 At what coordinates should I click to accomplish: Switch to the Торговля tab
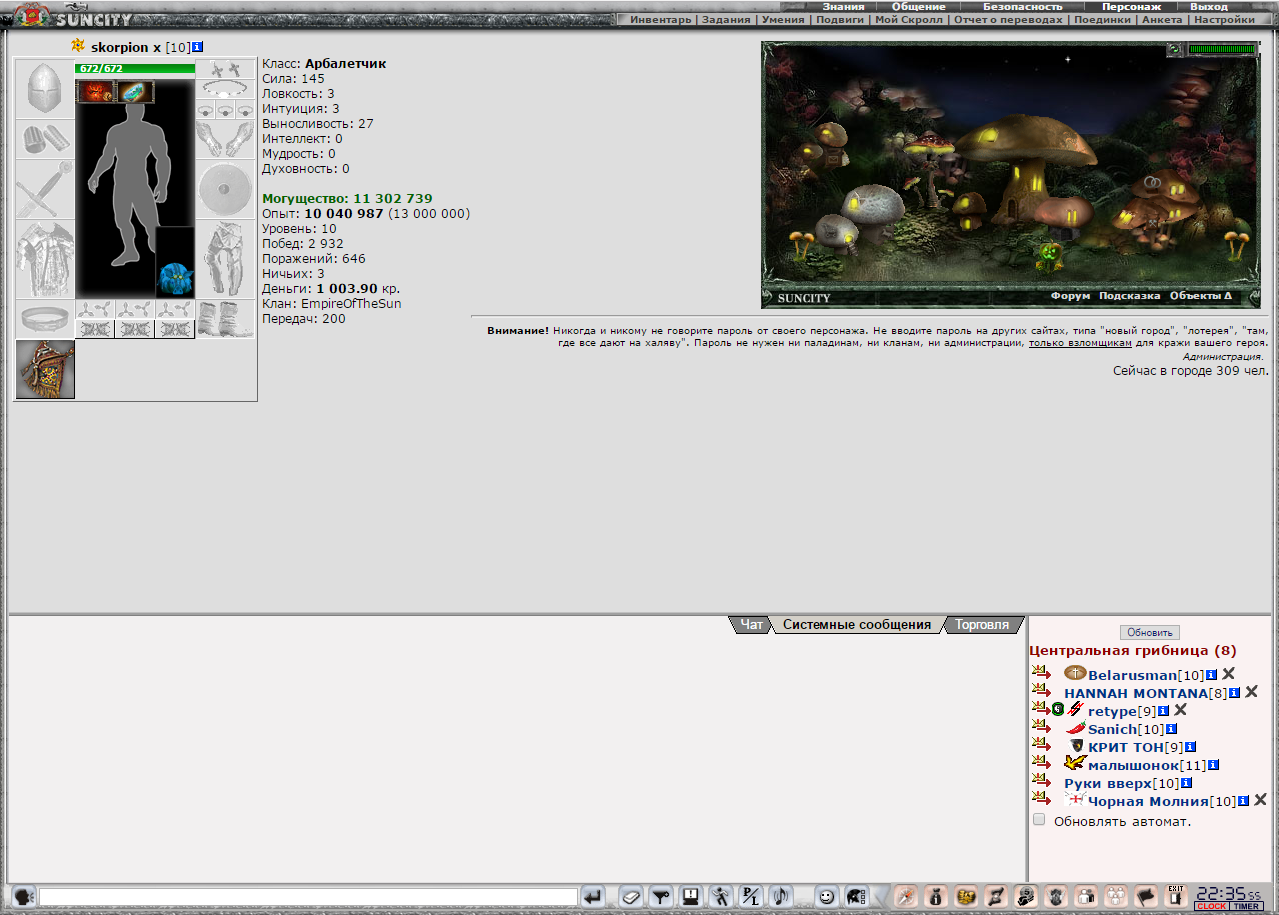[x=982, y=625]
